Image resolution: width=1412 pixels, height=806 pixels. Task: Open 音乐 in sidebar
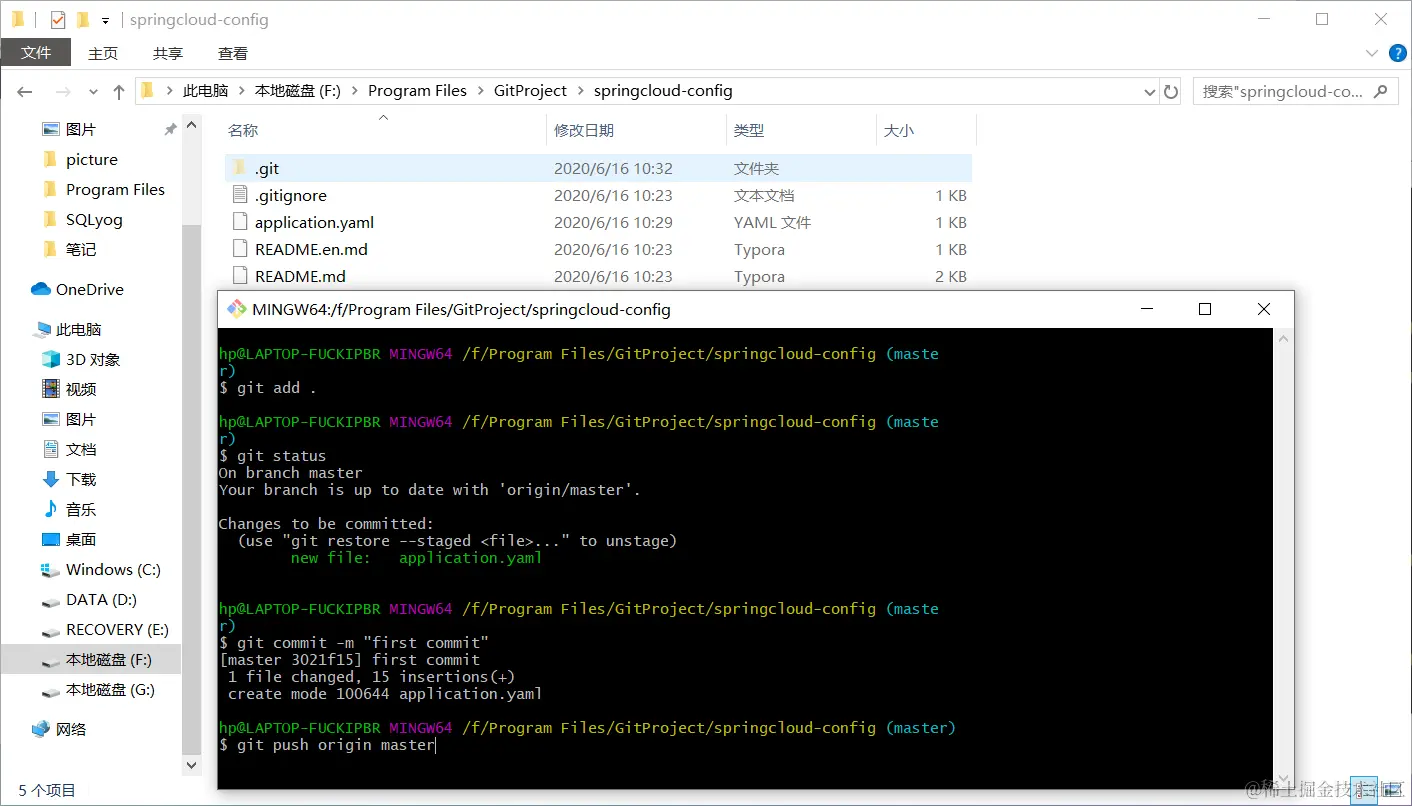pyautogui.click(x=81, y=509)
